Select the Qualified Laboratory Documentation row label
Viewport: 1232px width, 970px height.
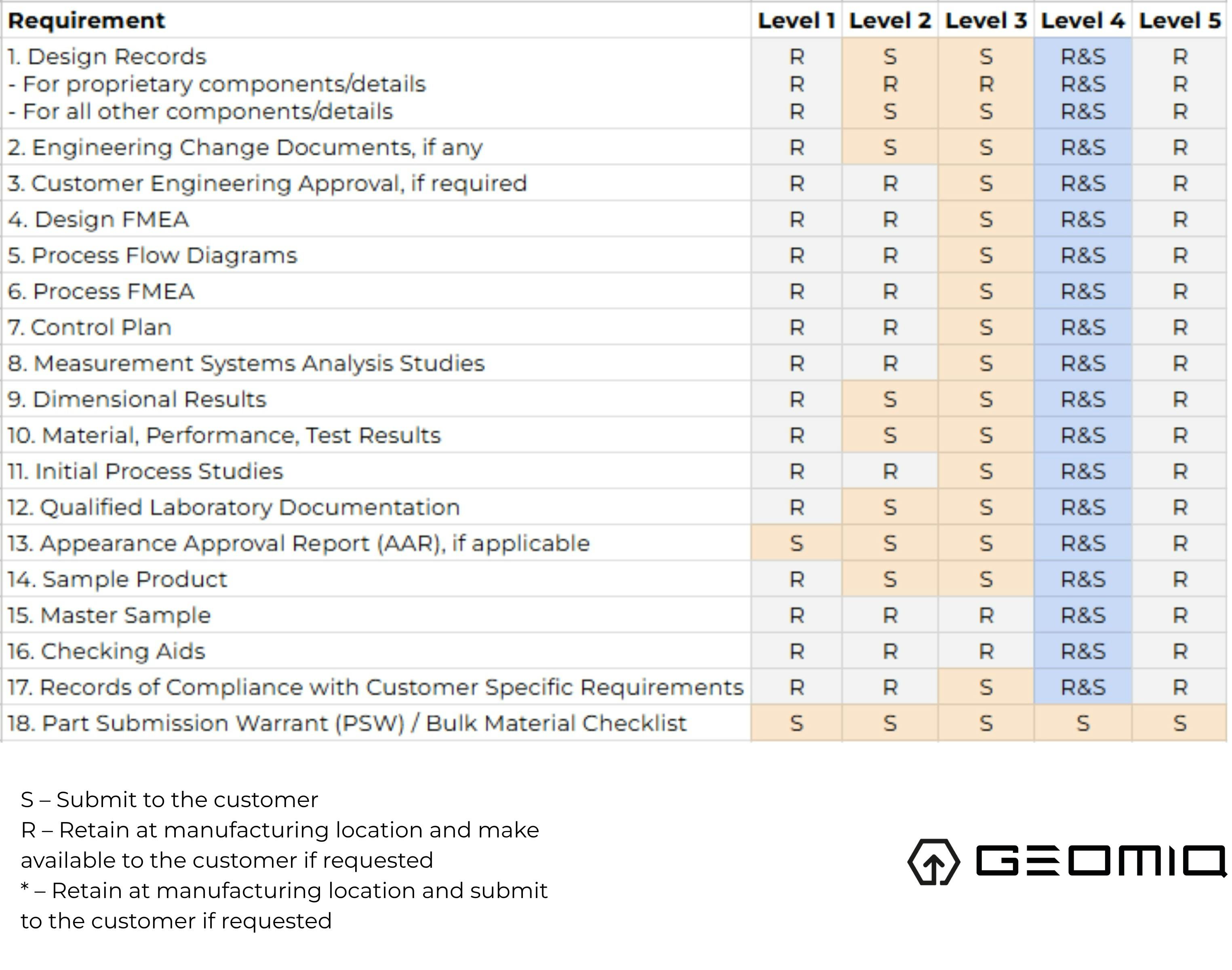point(233,507)
